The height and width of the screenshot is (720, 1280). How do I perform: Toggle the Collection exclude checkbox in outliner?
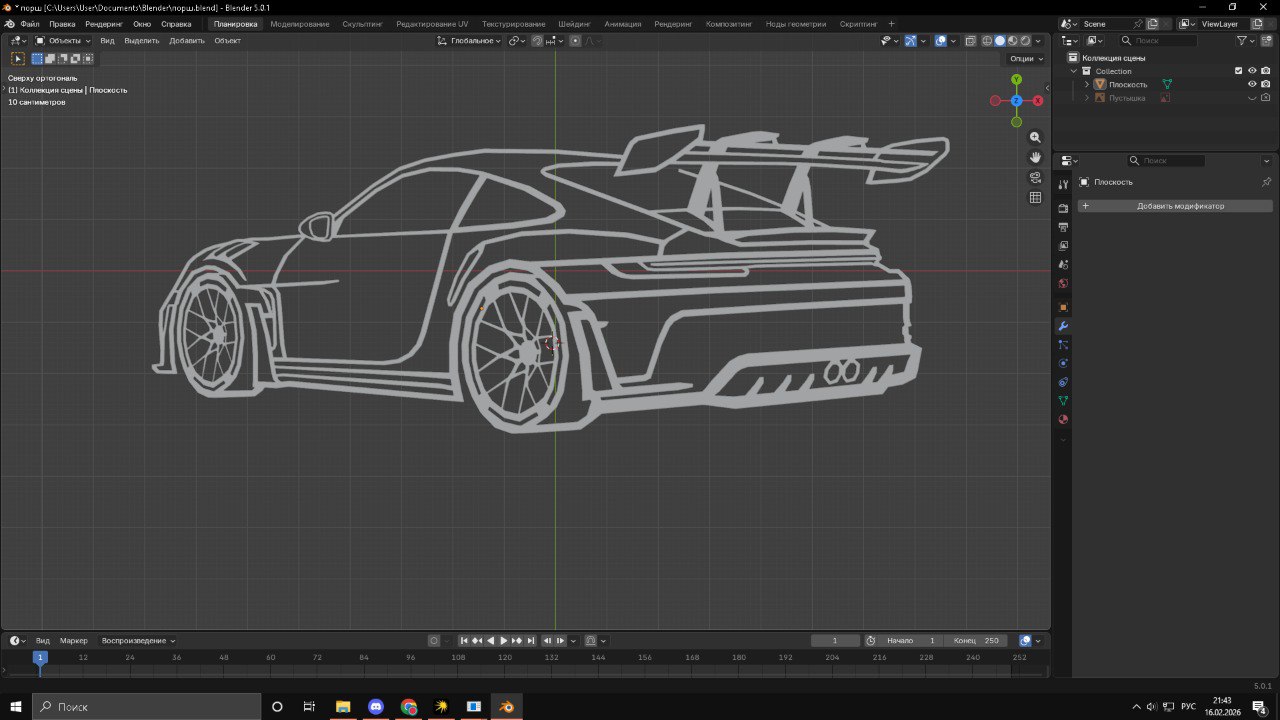click(1238, 71)
